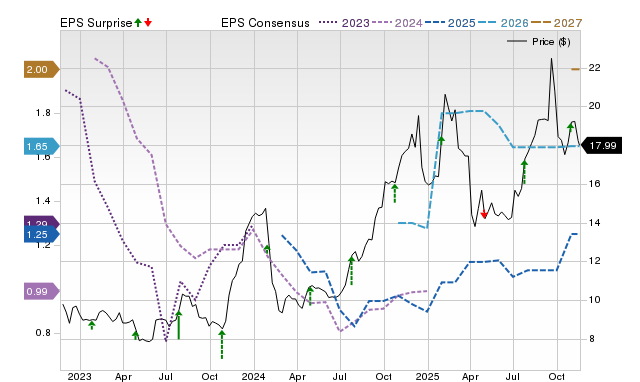Click the light purple 0.99 value tag
640x382 pixels.
pos(42,292)
